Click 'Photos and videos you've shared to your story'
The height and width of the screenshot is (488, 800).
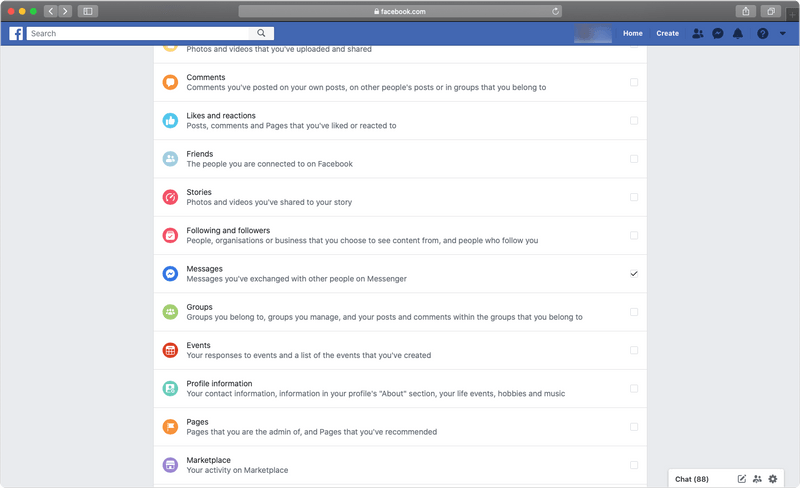269,202
